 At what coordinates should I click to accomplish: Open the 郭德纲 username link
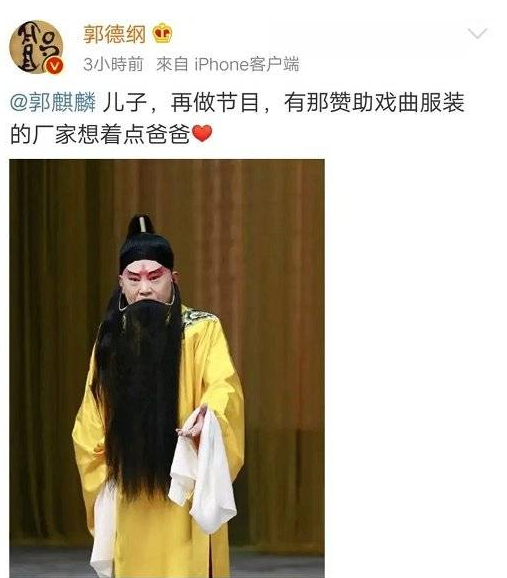(114, 34)
